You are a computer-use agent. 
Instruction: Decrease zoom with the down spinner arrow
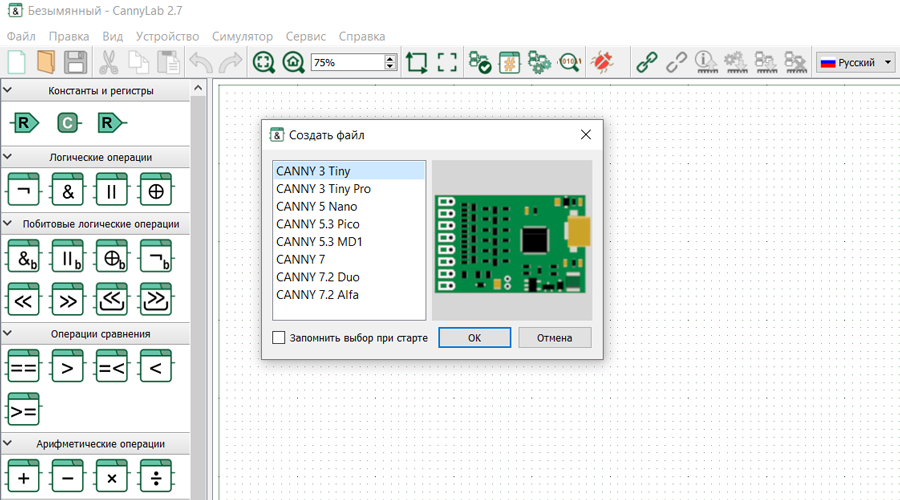pos(390,66)
